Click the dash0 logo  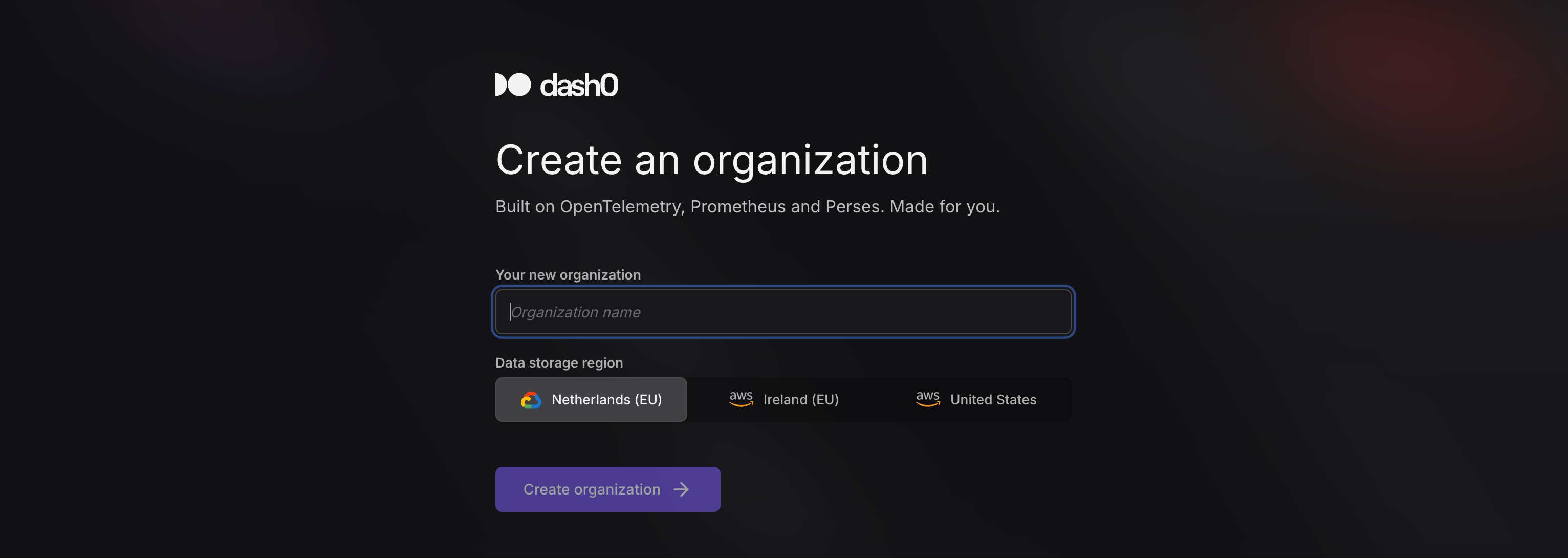pos(556,84)
